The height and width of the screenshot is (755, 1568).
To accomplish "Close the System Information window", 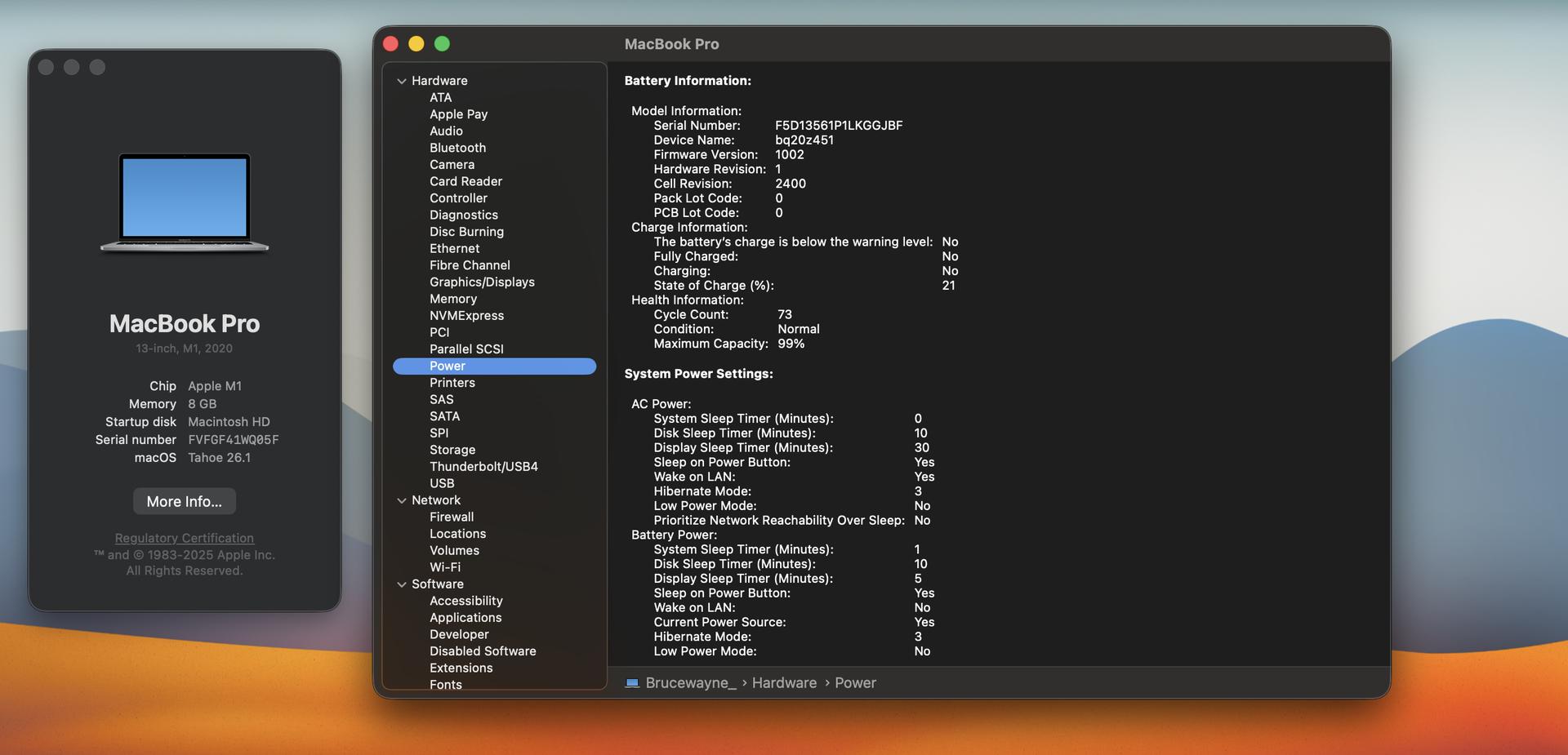I will (x=391, y=44).
